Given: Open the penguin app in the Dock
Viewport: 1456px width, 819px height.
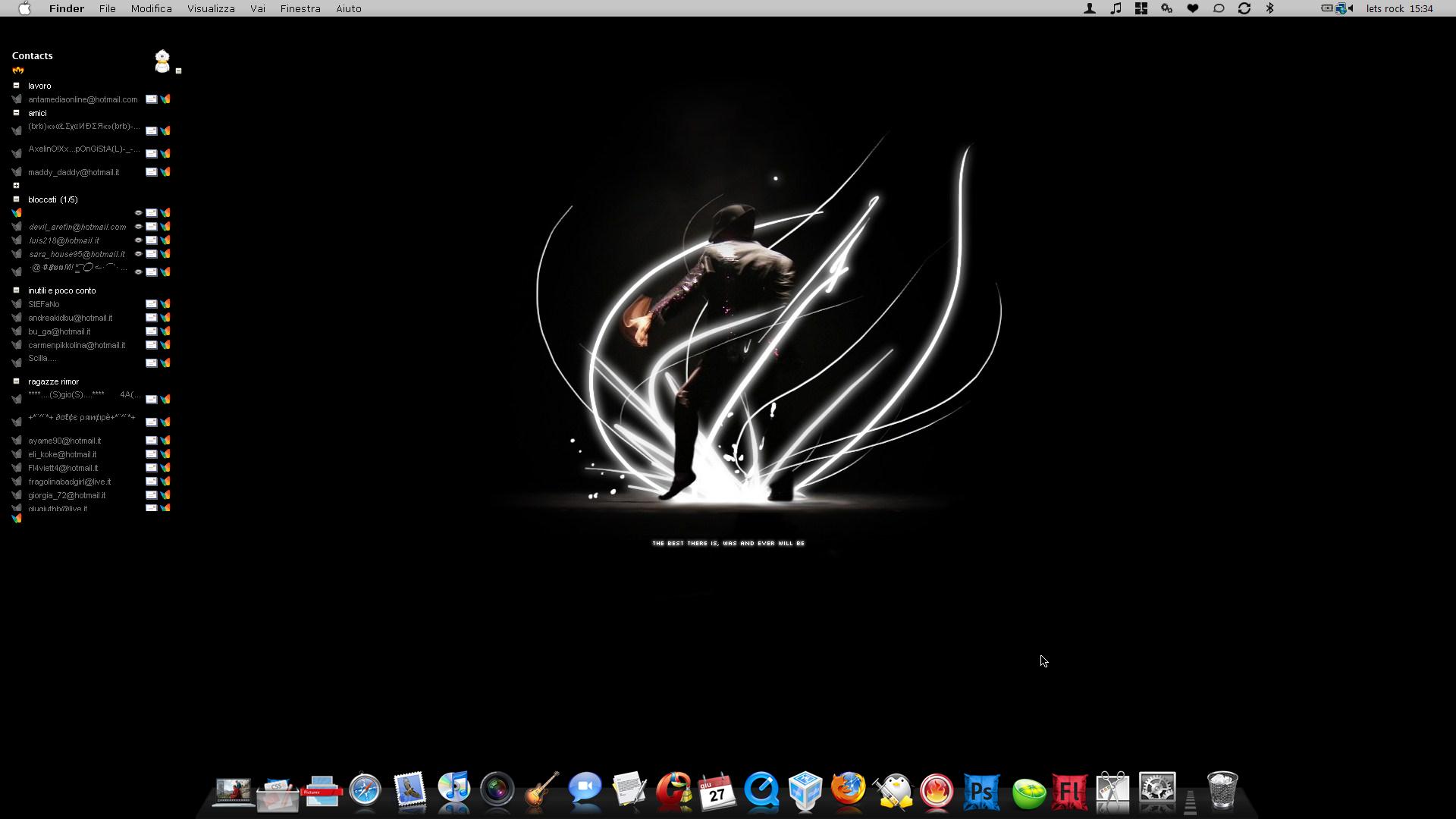Looking at the screenshot, I should point(893,791).
